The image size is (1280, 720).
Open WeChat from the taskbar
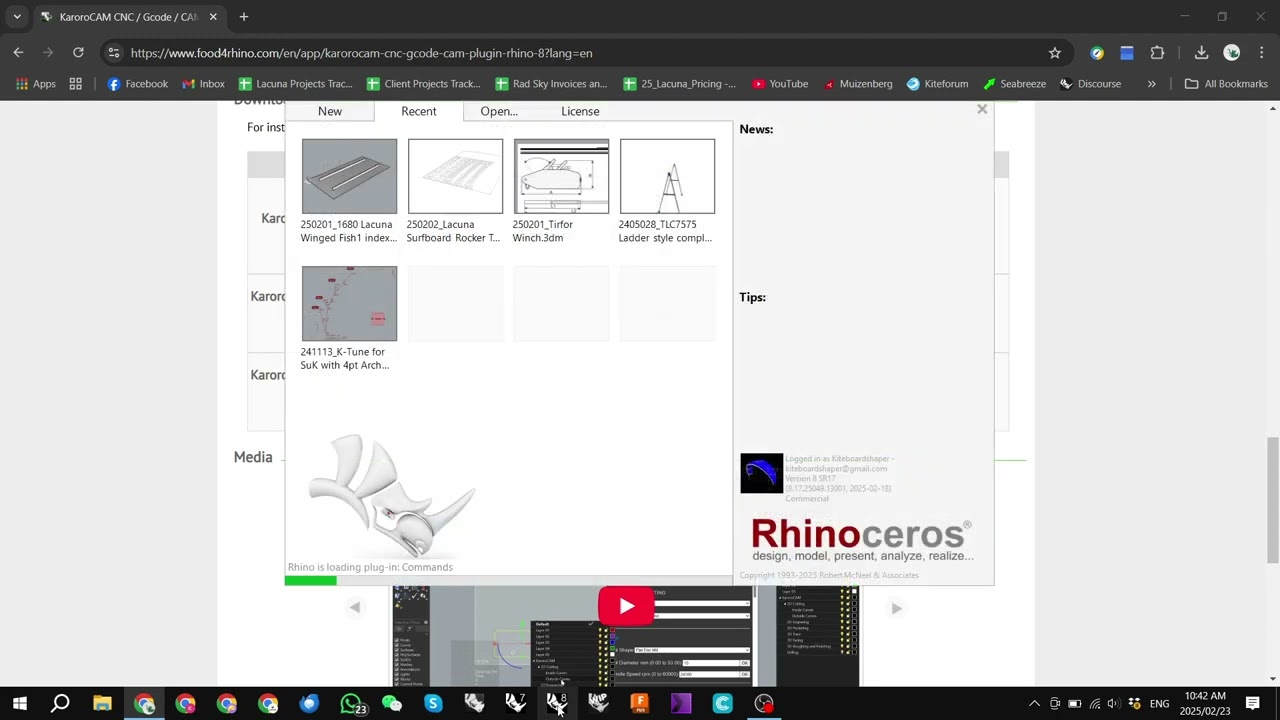coord(392,703)
